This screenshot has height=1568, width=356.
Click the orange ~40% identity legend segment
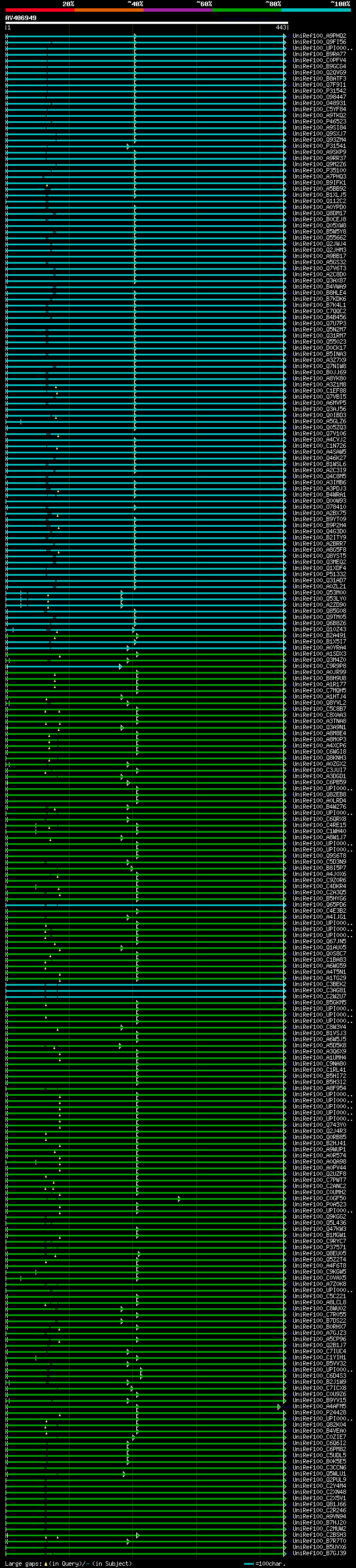point(109,10)
